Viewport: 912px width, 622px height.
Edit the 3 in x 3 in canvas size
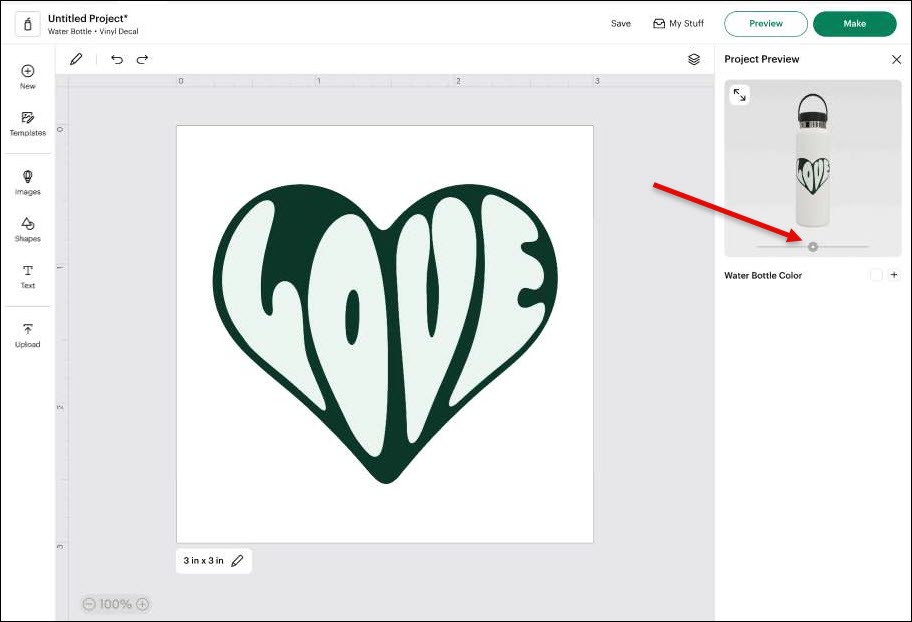click(237, 561)
